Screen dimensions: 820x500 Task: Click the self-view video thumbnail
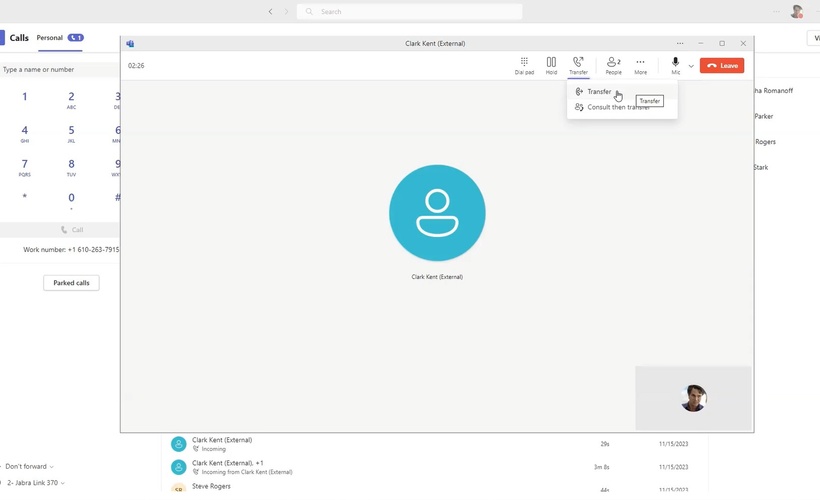(x=693, y=398)
